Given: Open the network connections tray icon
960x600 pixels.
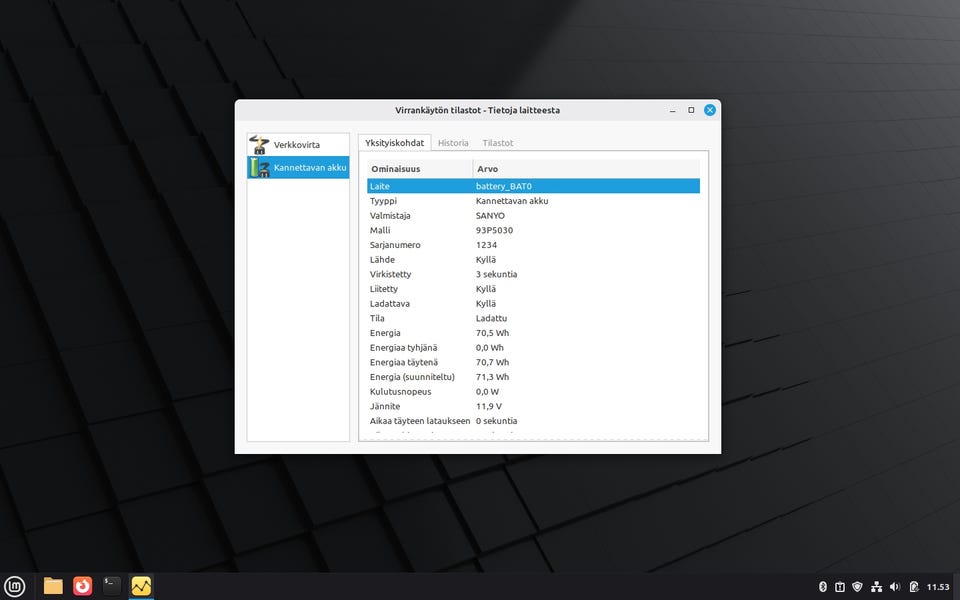Looking at the screenshot, I should (877, 587).
